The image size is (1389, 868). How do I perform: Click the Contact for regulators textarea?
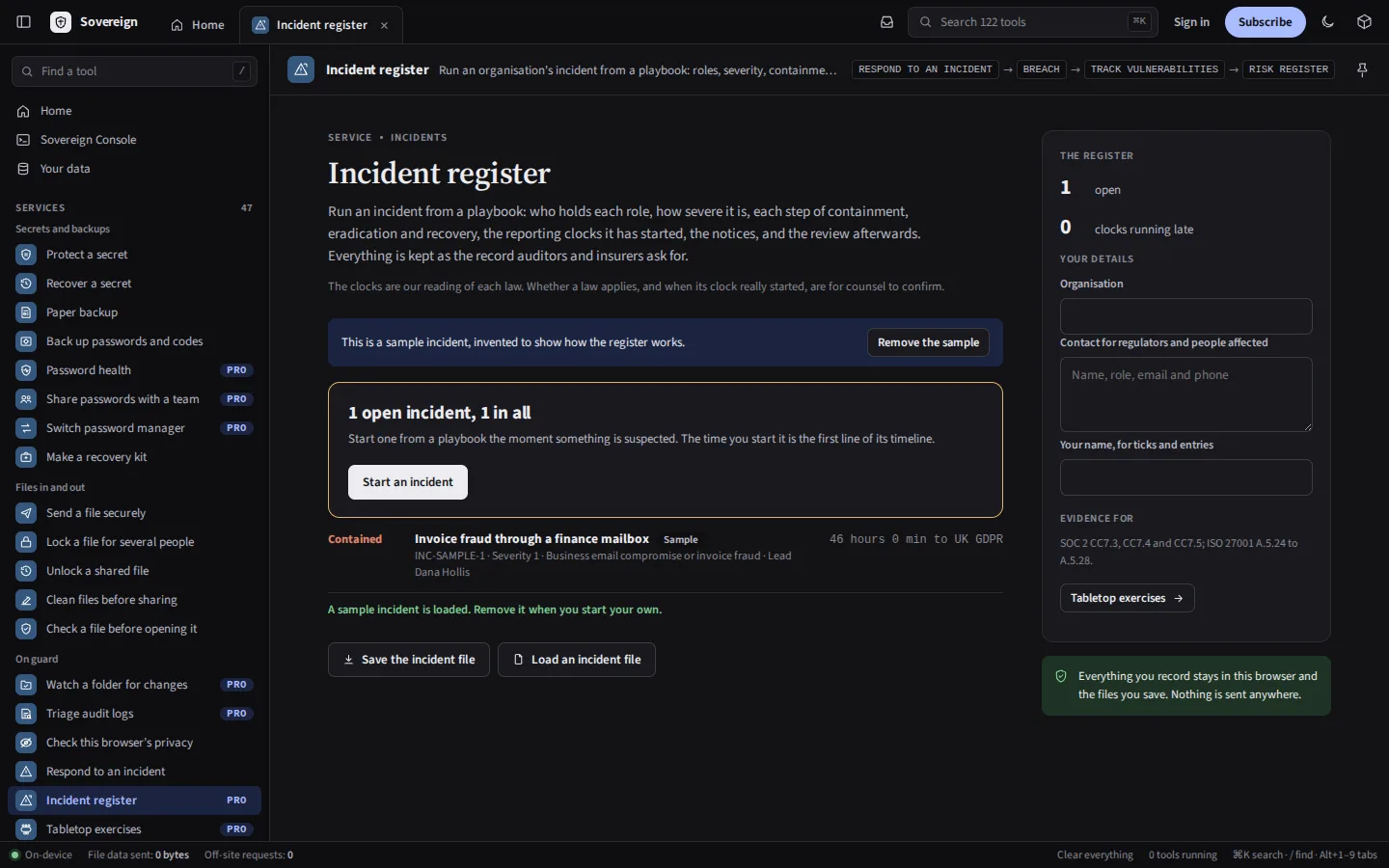[1185, 394]
